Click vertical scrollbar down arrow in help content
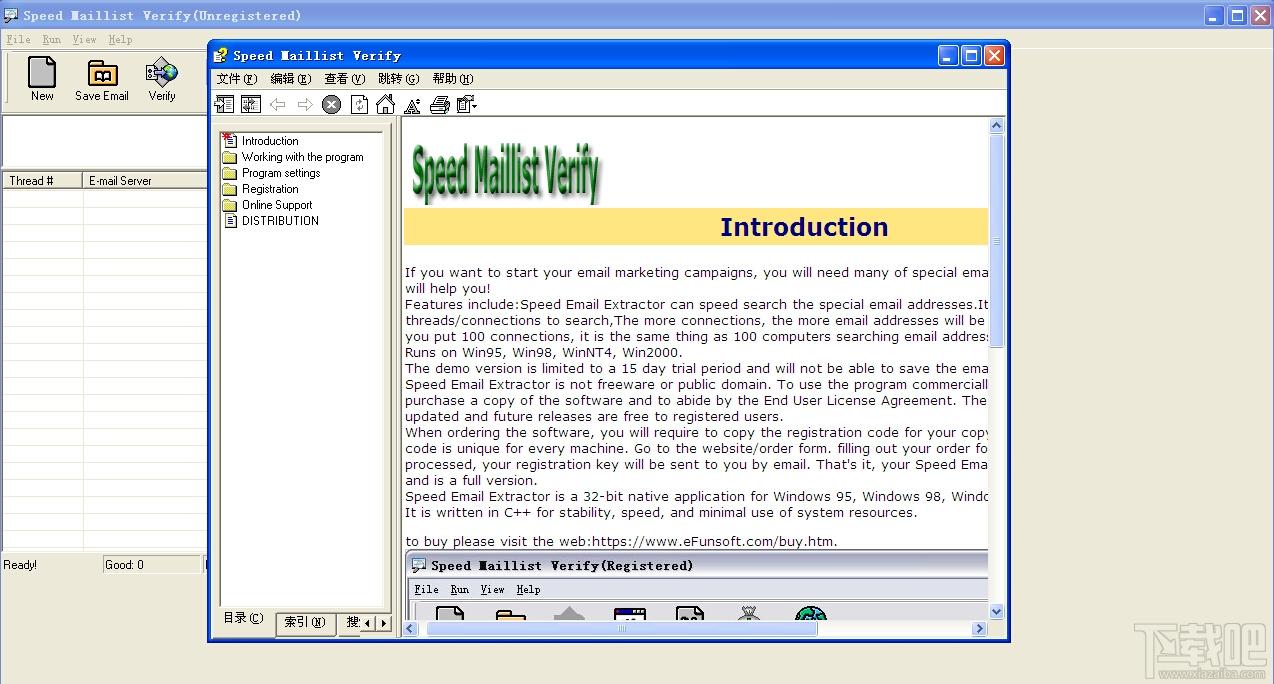 [996, 611]
